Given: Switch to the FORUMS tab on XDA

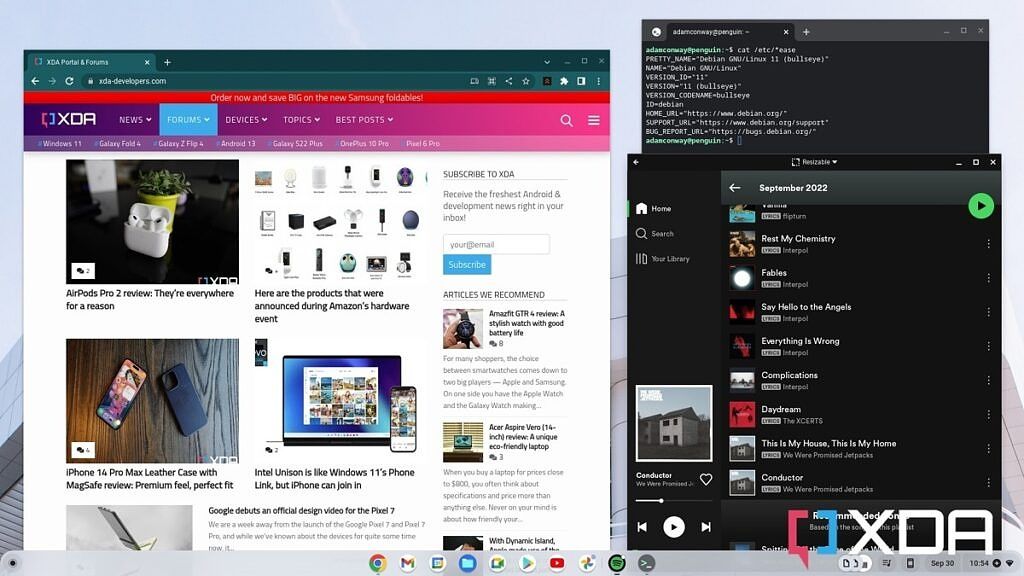Looking at the screenshot, I should click(x=188, y=119).
